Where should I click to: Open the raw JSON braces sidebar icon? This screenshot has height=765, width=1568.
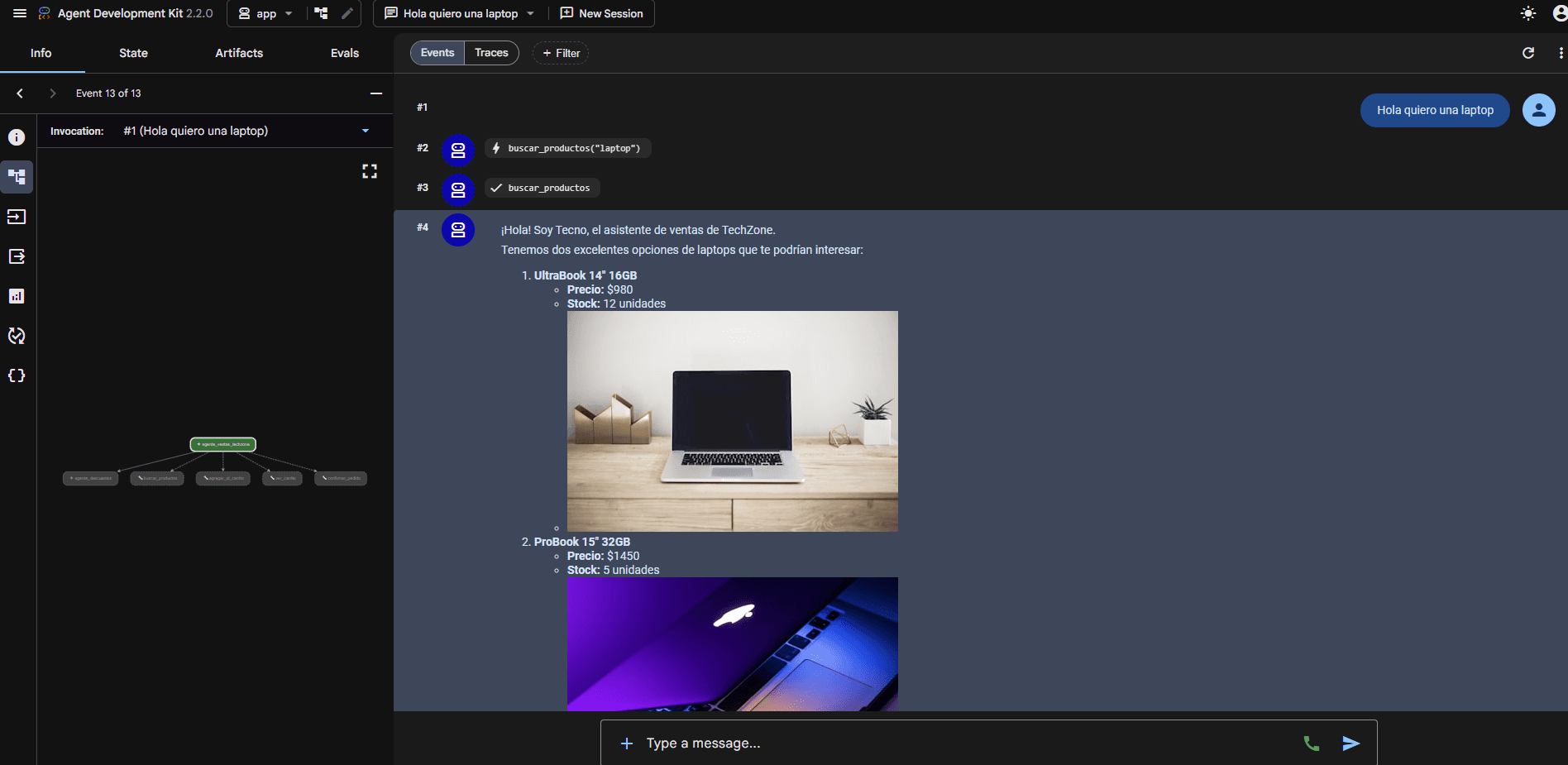point(17,375)
